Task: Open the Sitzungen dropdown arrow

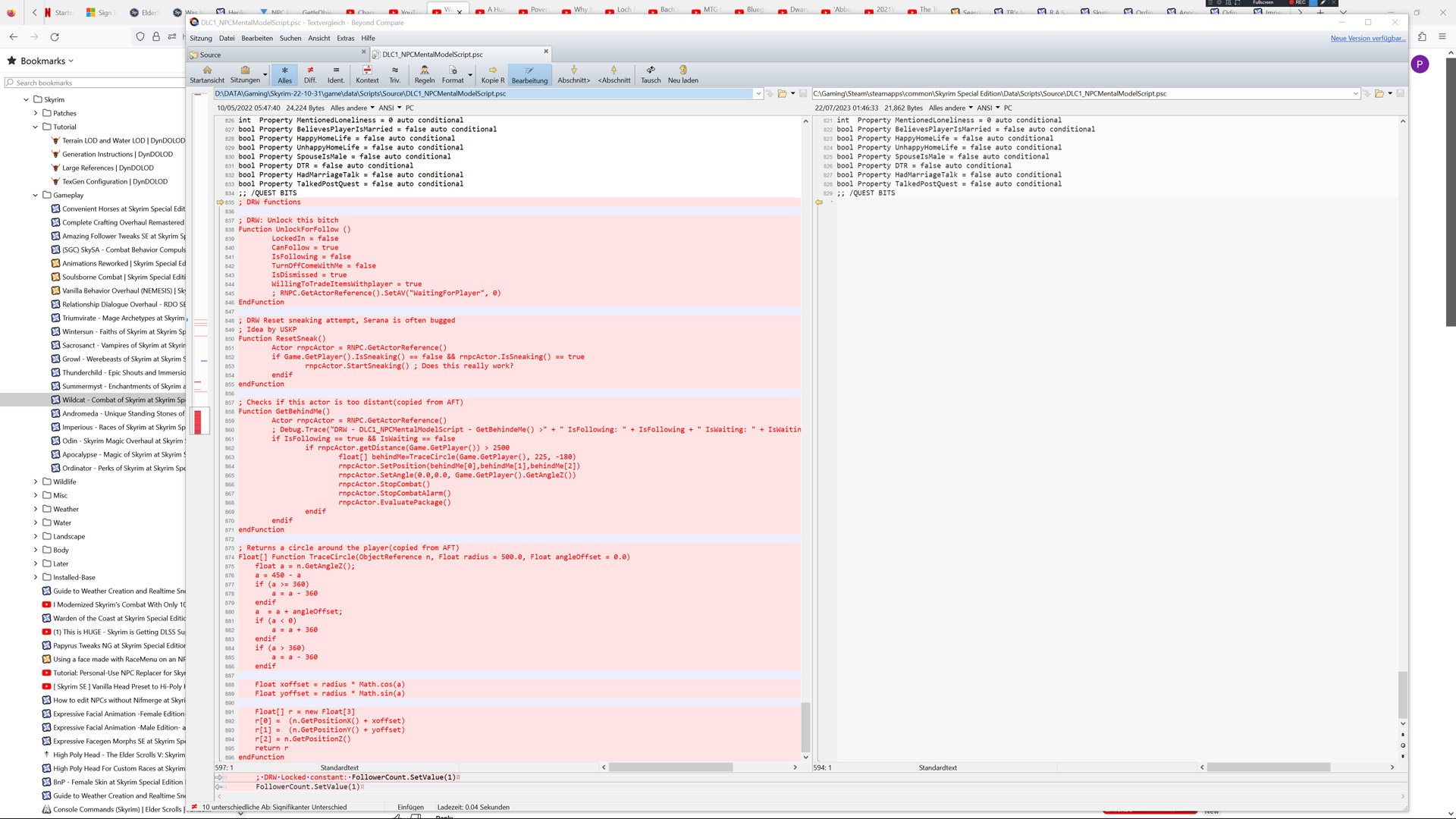Action: coord(265,74)
